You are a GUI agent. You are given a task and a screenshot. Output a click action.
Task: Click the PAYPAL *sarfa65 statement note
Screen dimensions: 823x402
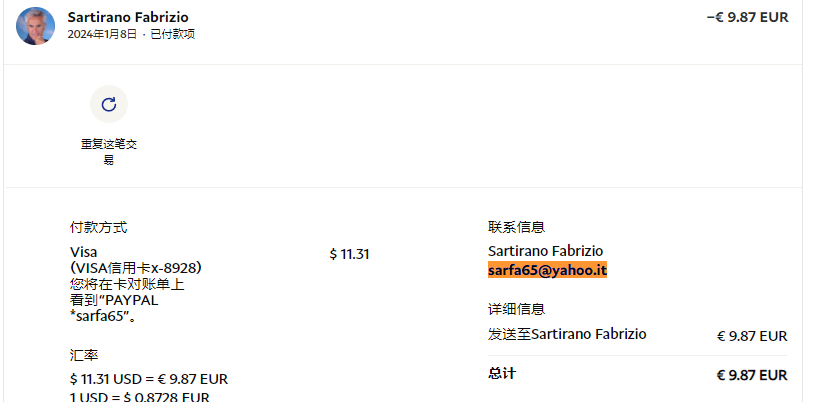pyautogui.click(x=114, y=308)
